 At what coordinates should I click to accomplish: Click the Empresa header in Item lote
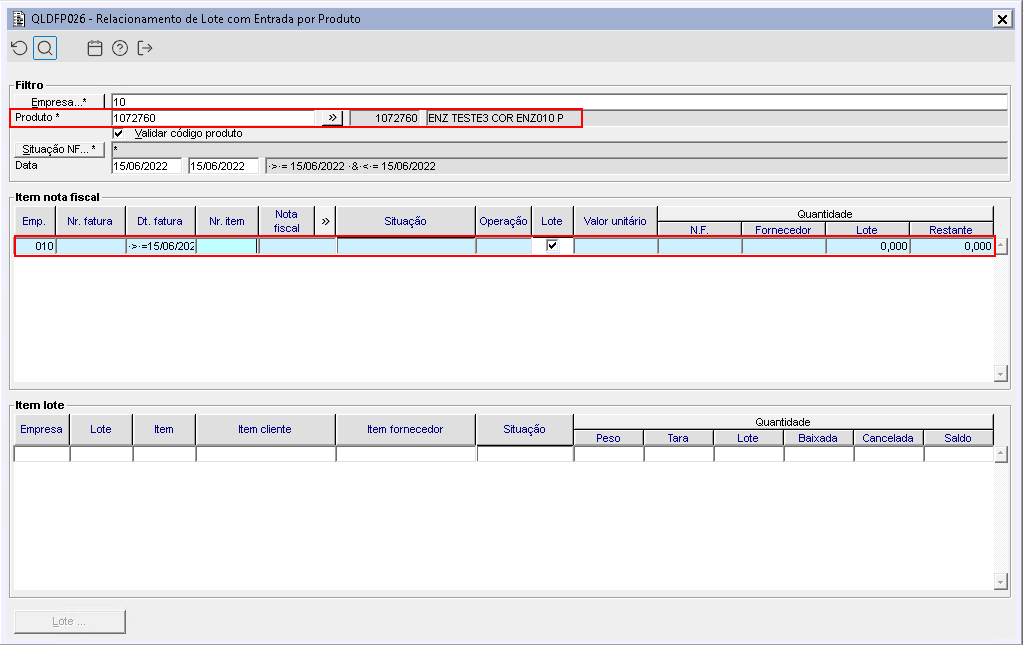pyautogui.click(x=42, y=430)
